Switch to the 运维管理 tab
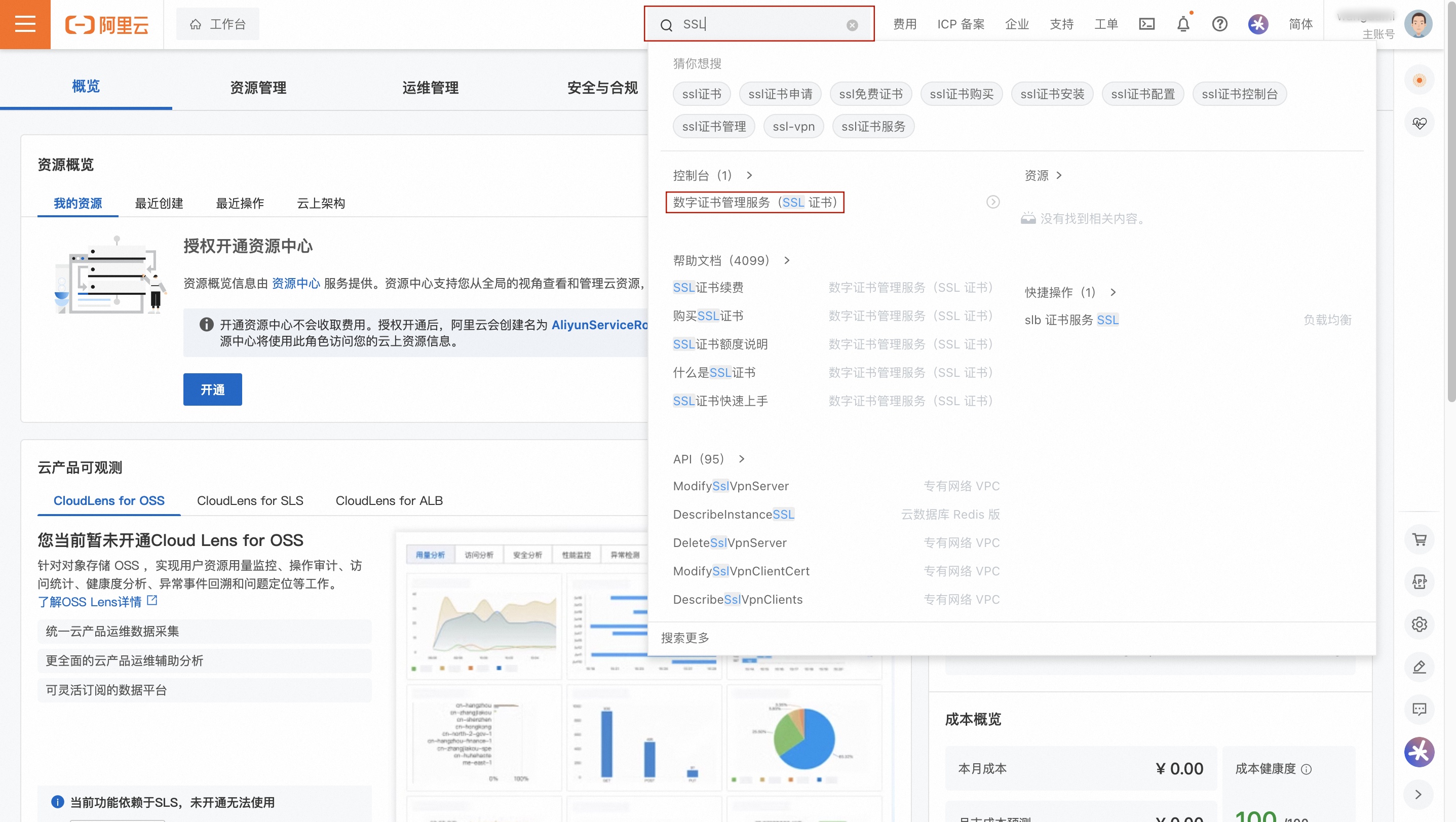Viewport: 1456px width, 822px height. click(431, 88)
